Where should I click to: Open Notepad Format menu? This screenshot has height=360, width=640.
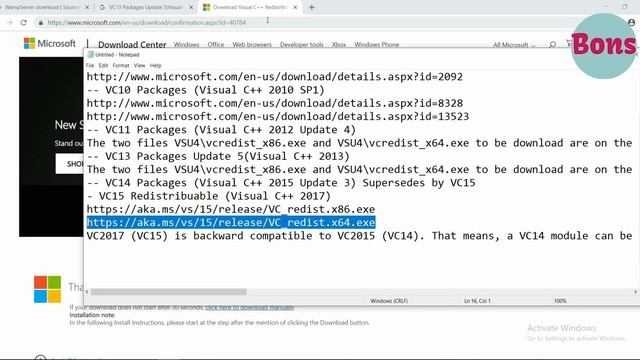[x=121, y=65]
